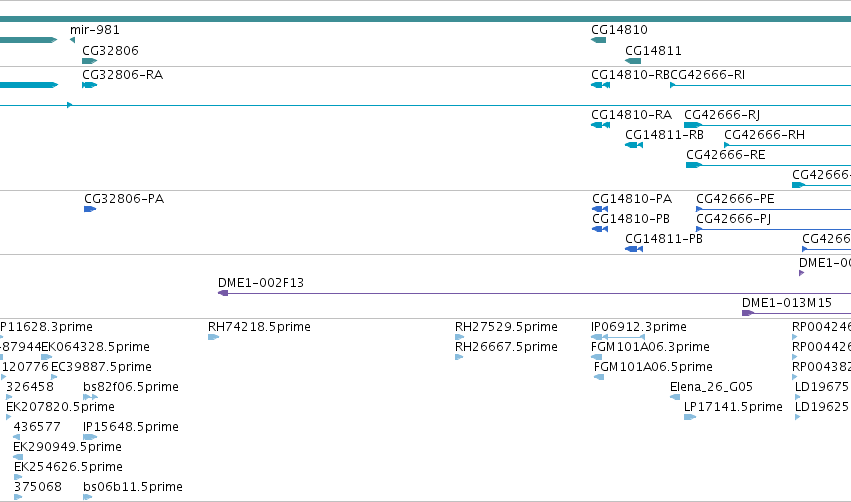This screenshot has height=502, width=851.
Task: Click the mir-981 gene label
Action: coord(94,30)
